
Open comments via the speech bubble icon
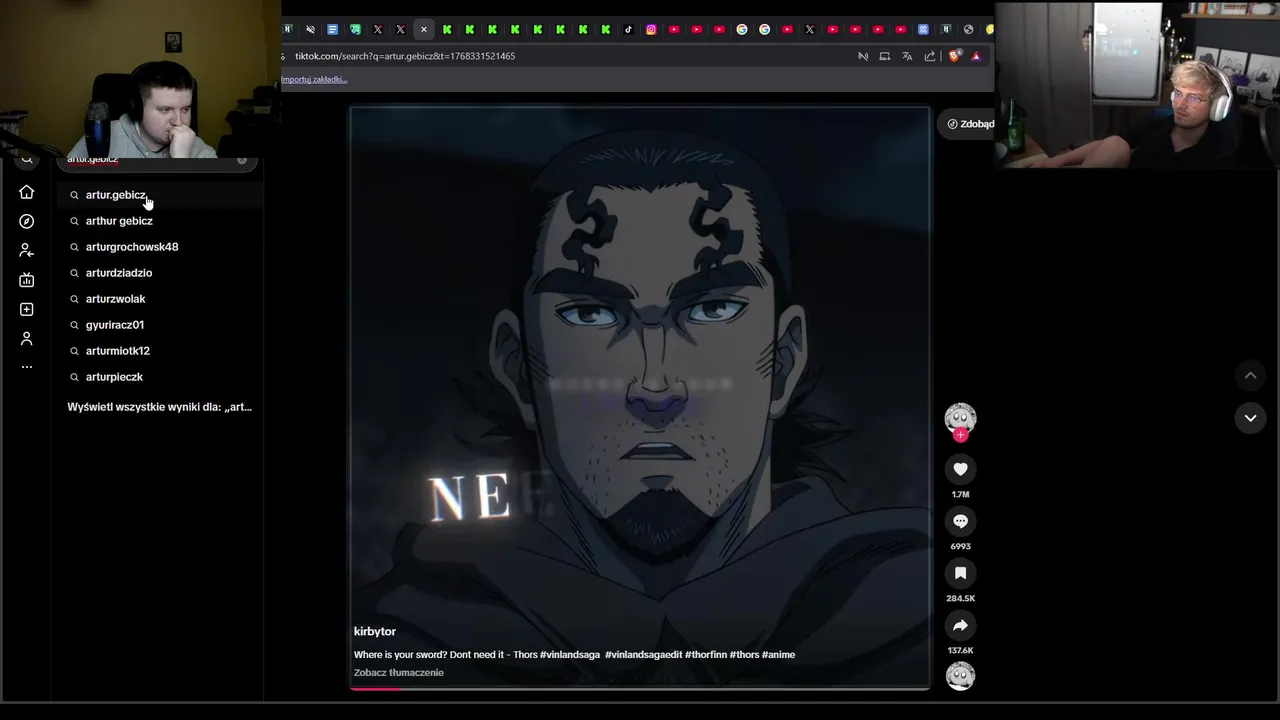(x=960, y=521)
